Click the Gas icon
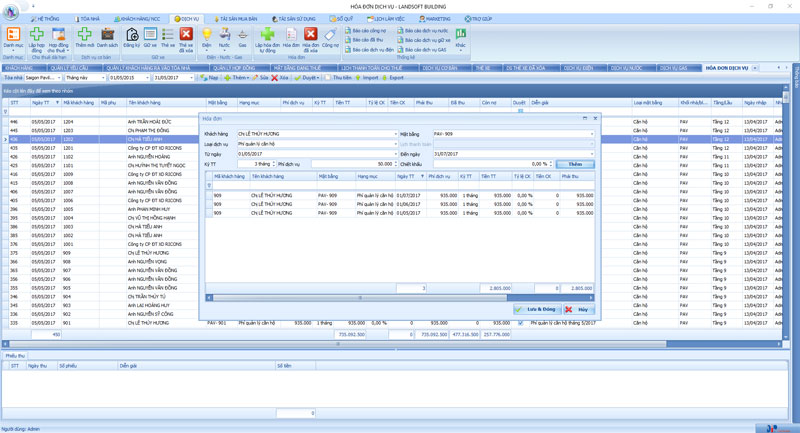800x433 pixels. point(243,38)
